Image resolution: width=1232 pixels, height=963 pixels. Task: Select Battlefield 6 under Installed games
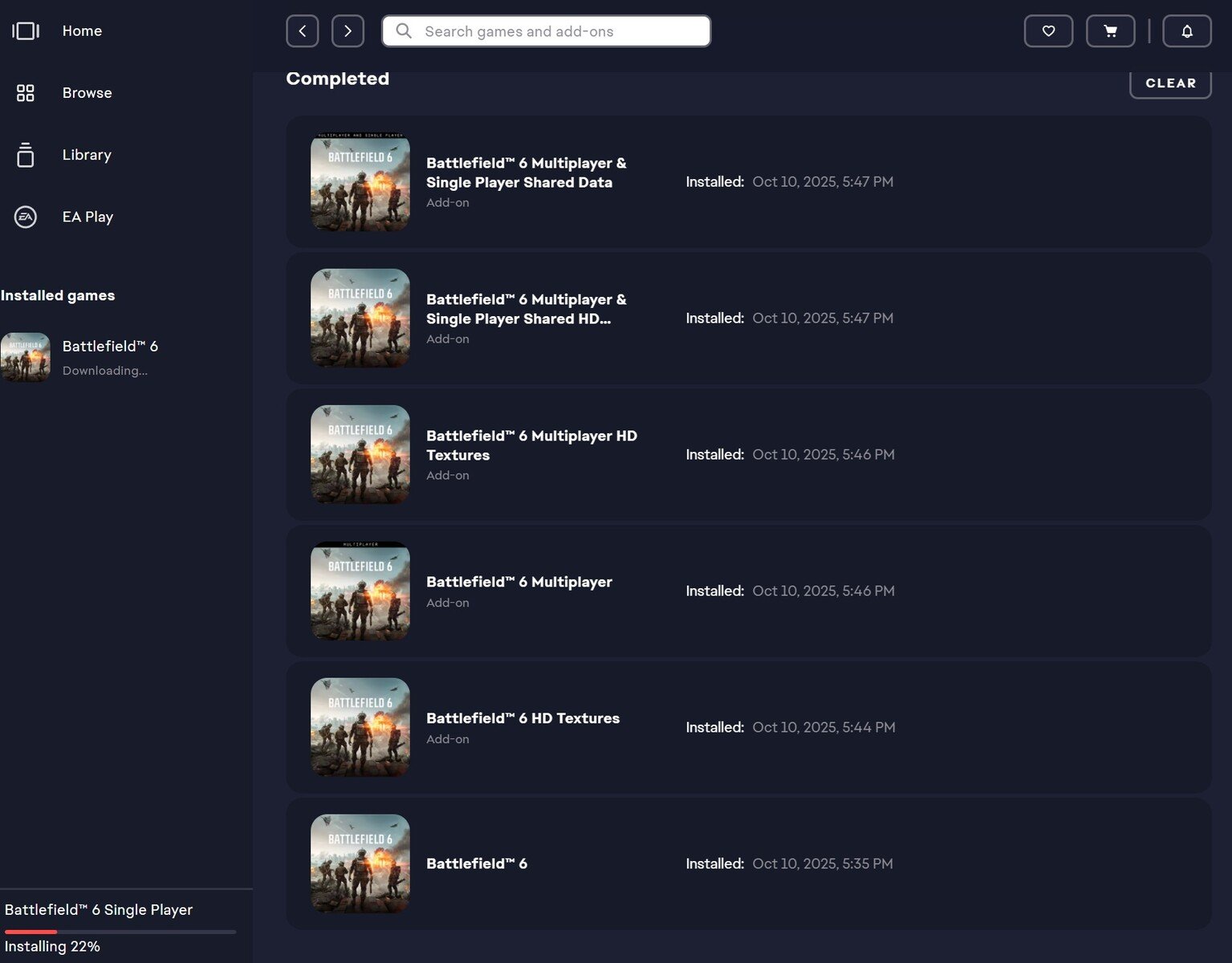pyautogui.click(x=110, y=347)
